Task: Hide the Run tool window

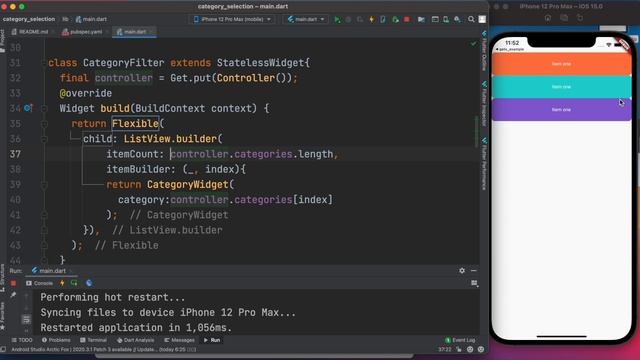Action: point(473,271)
